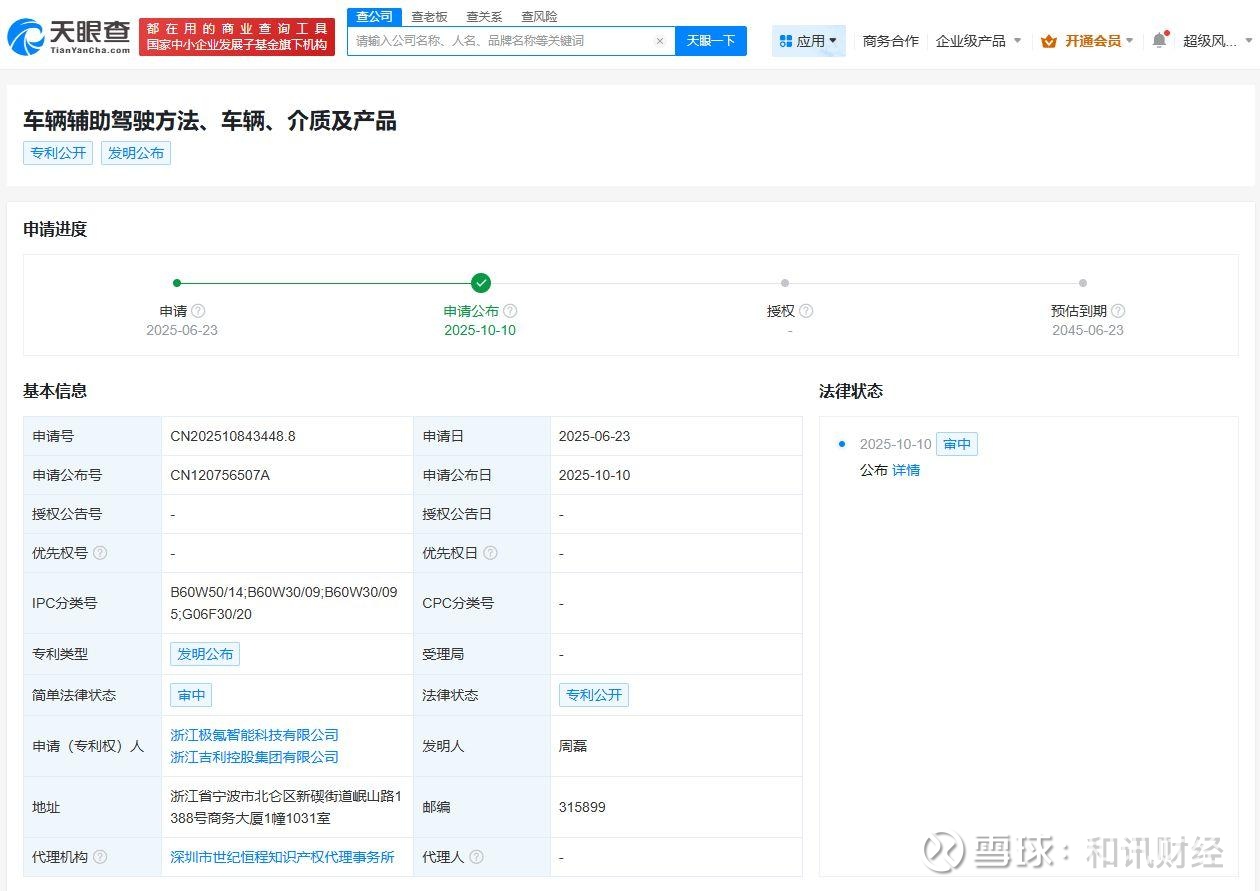This screenshot has height=891, width=1260.
Task: Click help icon beside 预估到期
Action: pos(1118,311)
